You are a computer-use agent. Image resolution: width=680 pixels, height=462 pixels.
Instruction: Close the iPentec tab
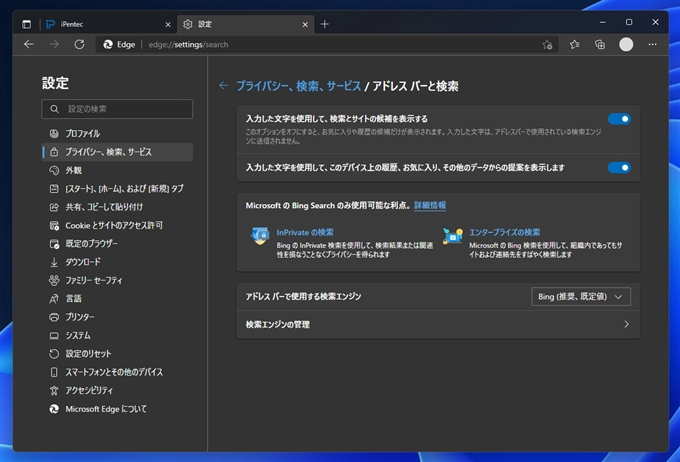coord(168,25)
